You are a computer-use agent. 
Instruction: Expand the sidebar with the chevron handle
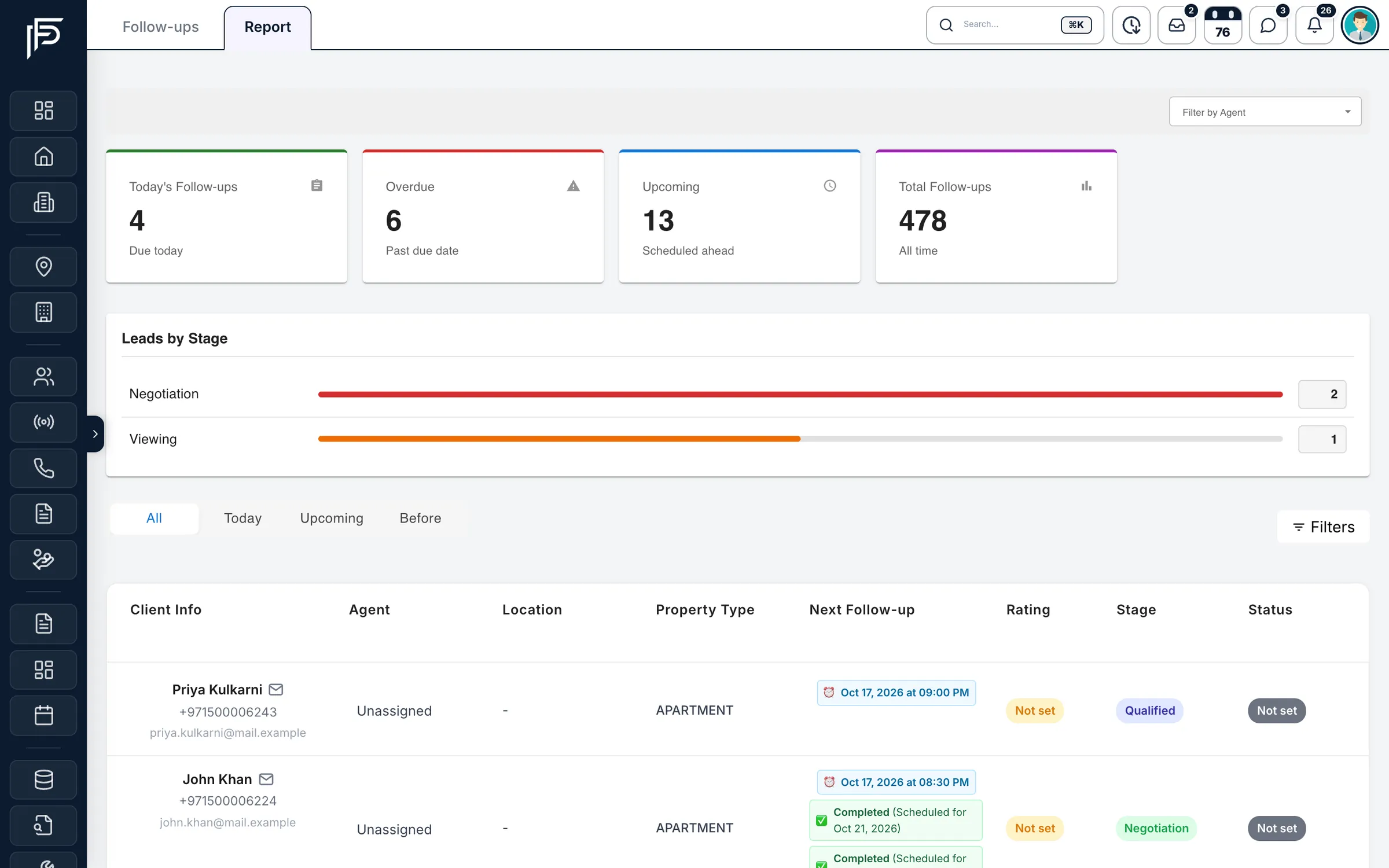95,433
